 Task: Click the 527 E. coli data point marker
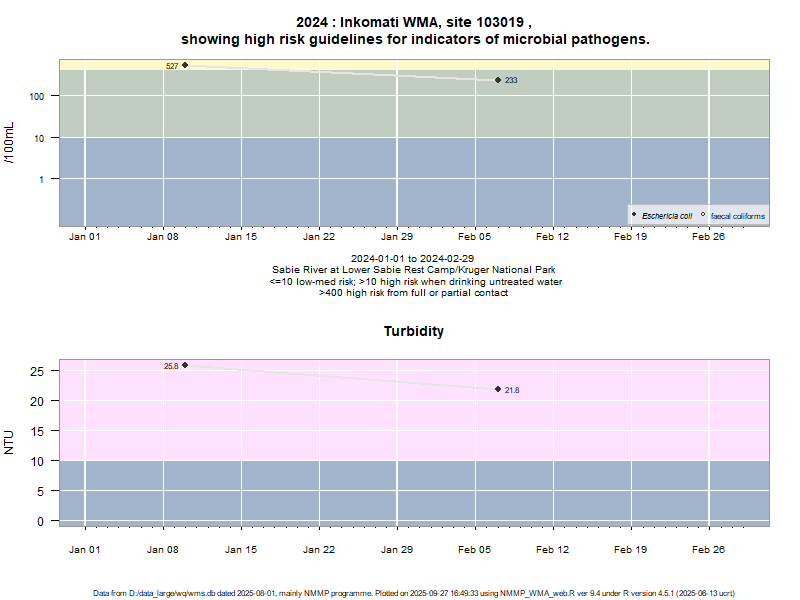point(185,65)
